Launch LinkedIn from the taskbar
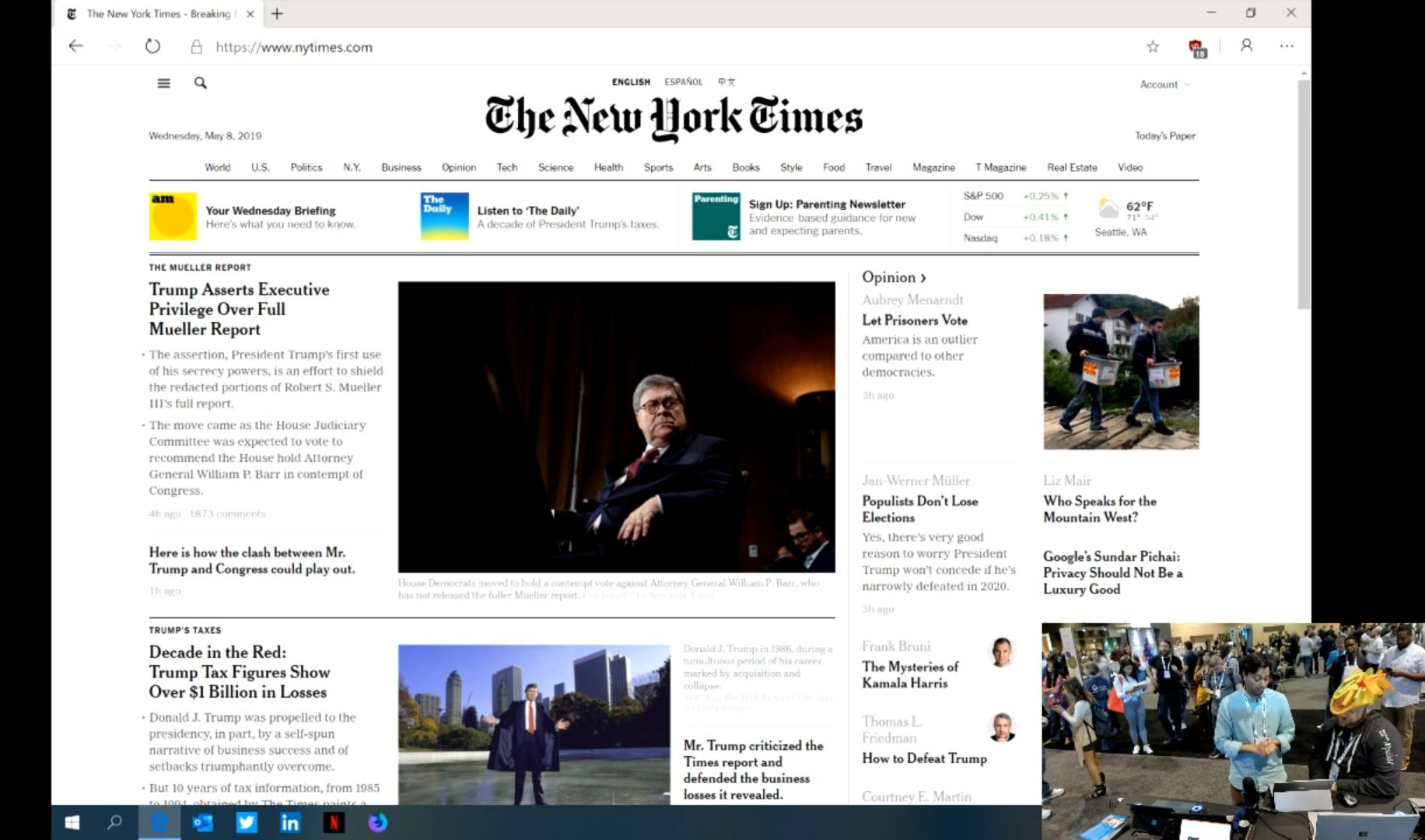The width and height of the screenshot is (1425, 840). pos(290,822)
